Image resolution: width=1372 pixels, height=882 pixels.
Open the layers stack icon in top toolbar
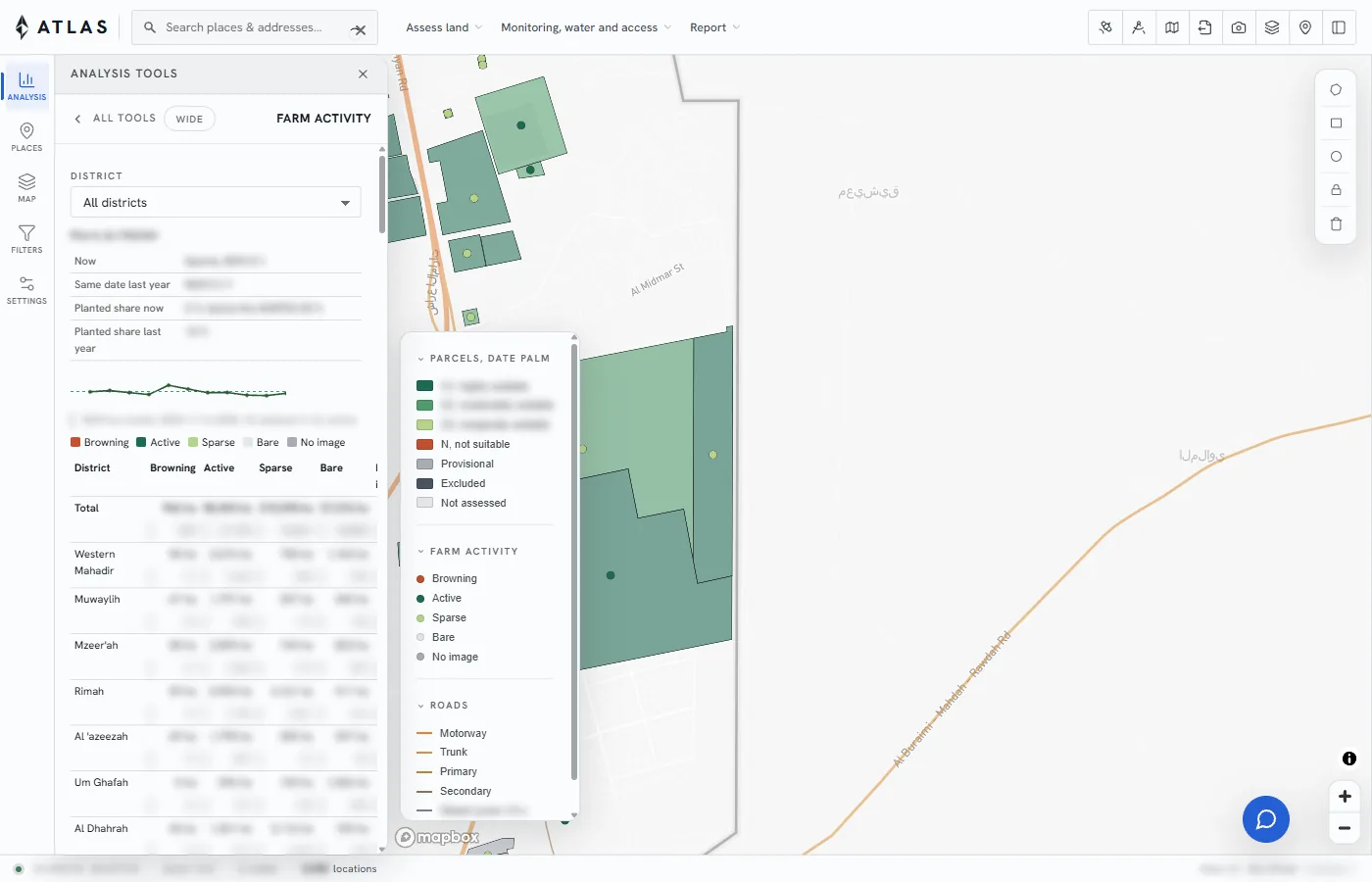coord(1272,27)
